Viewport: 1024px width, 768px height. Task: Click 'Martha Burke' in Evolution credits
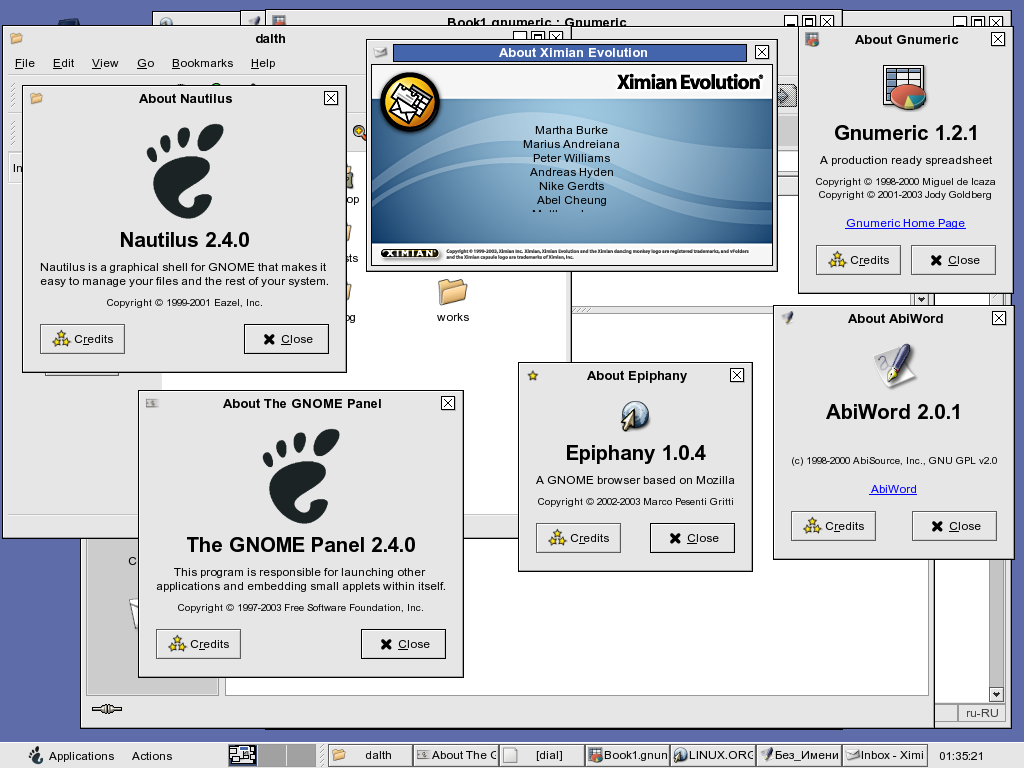pyautogui.click(x=571, y=130)
